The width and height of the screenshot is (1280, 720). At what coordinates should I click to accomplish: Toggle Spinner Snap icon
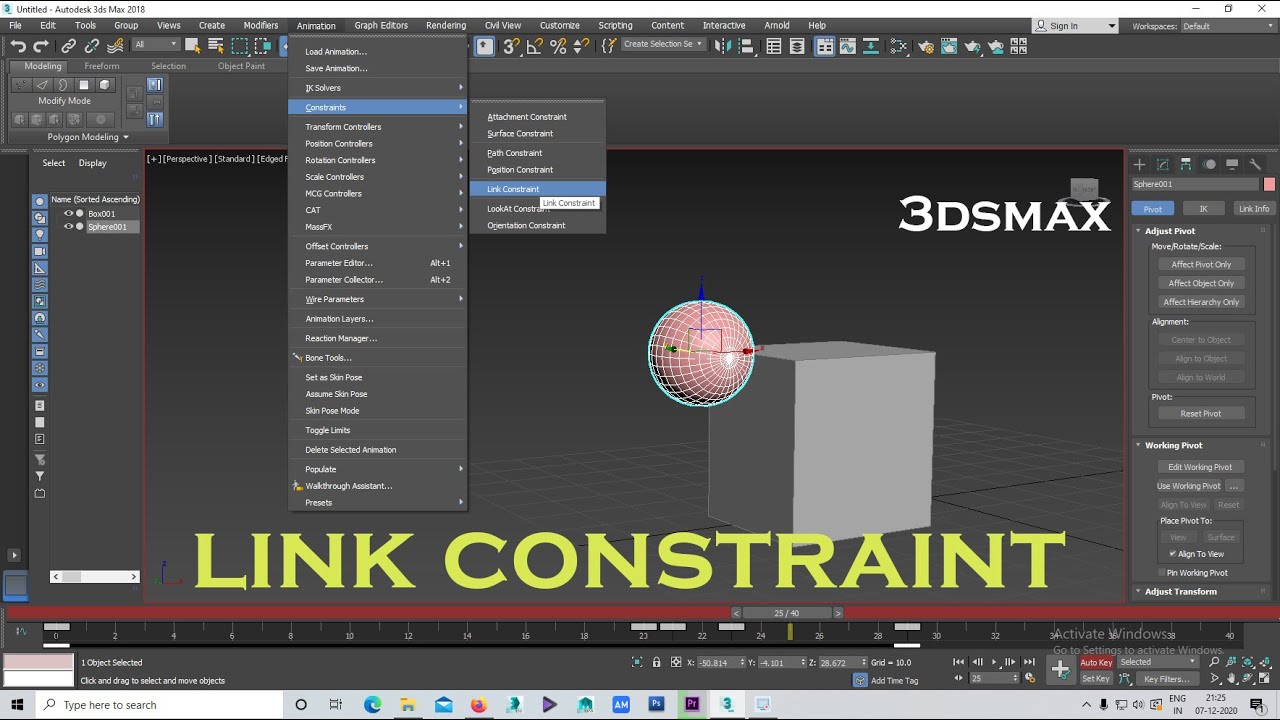(x=582, y=46)
